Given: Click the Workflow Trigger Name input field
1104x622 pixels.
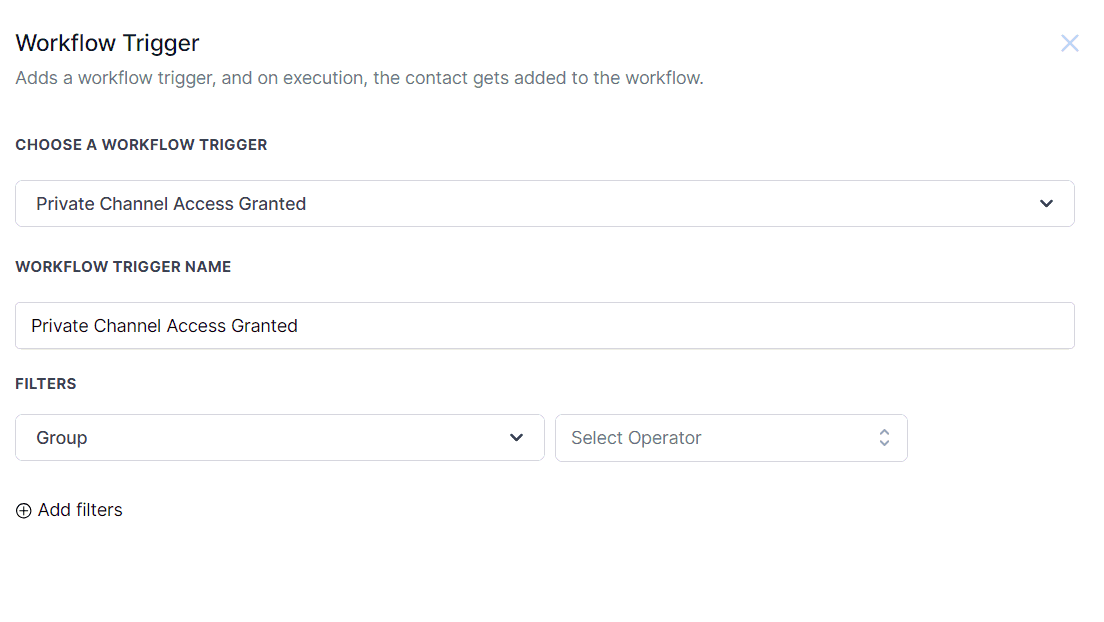Looking at the screenshot, I should 544,326.
